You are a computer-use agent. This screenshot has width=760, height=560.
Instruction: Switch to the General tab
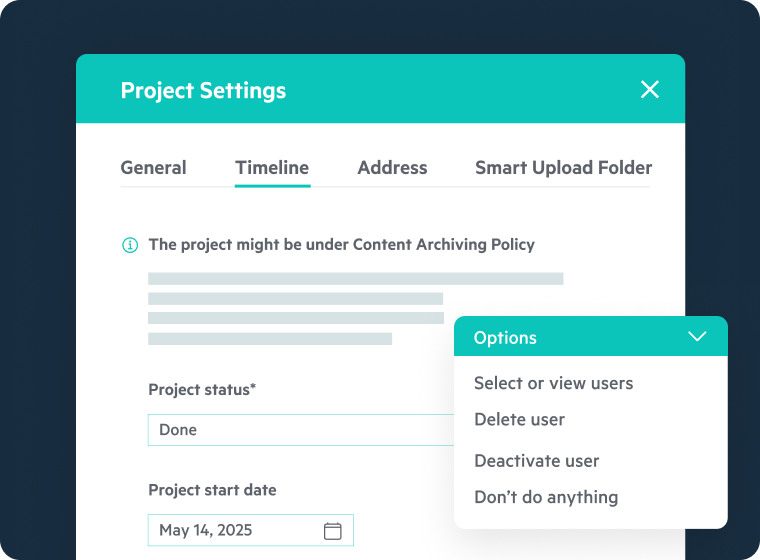click(153, 168)
